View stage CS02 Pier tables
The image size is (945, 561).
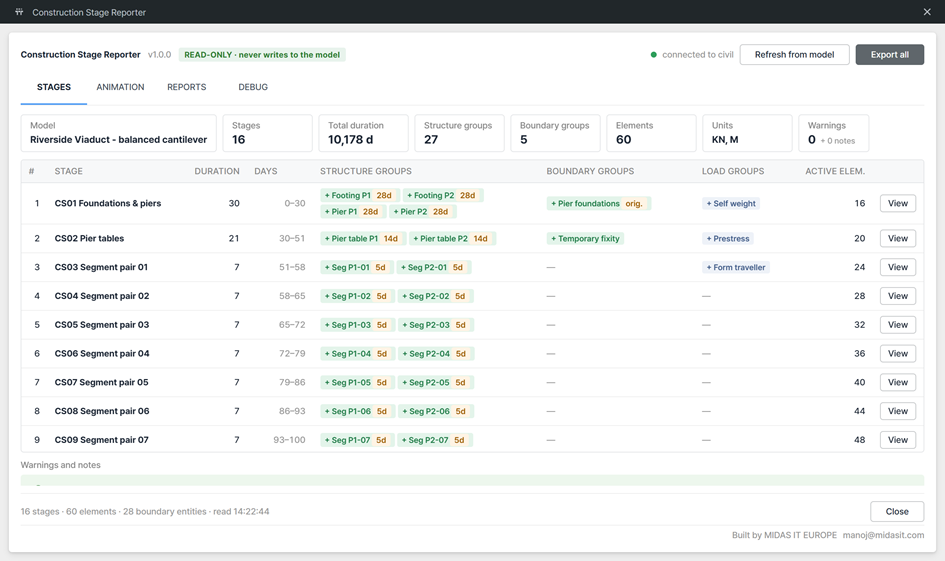click(x=897, y=239)
